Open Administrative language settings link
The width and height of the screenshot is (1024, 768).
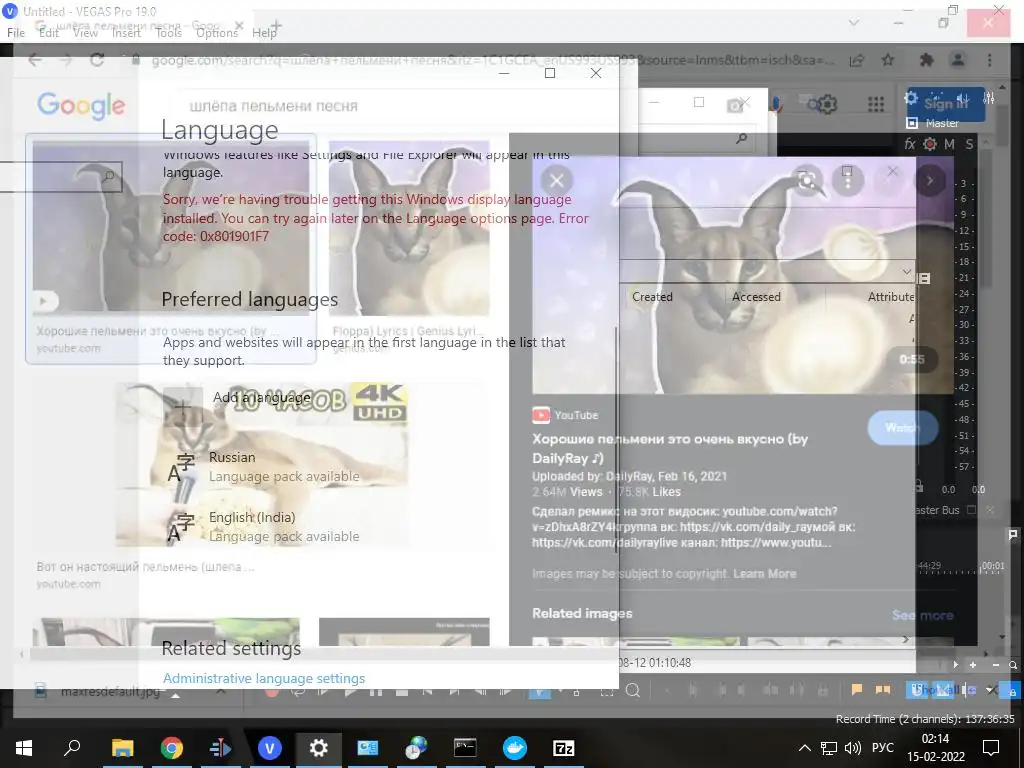[264, 678]
